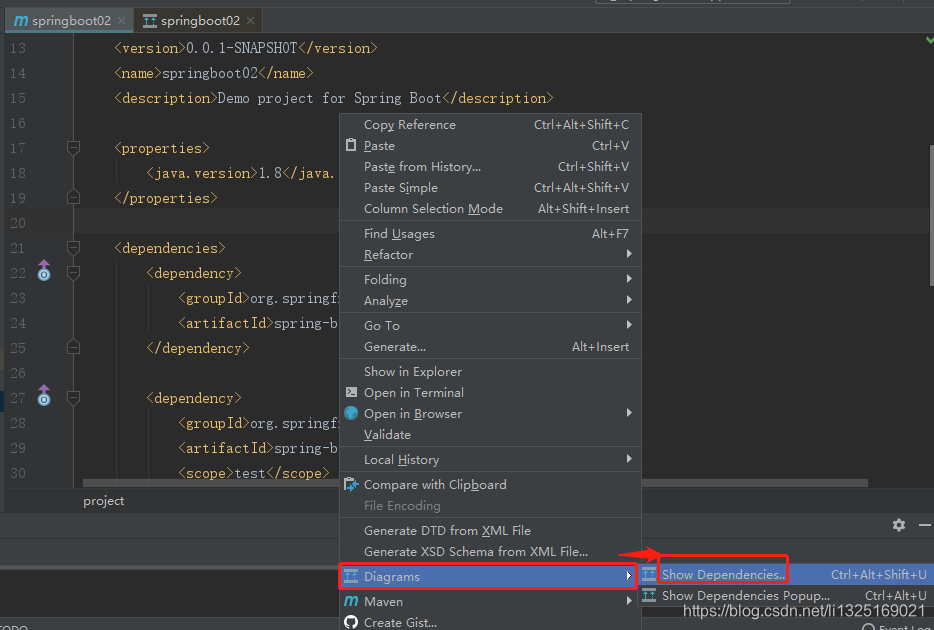Image resolution: width=934 pixels, height=630 pixels.
Task: Expand the Analyze submenu
Action: click(x=490, y=300)
